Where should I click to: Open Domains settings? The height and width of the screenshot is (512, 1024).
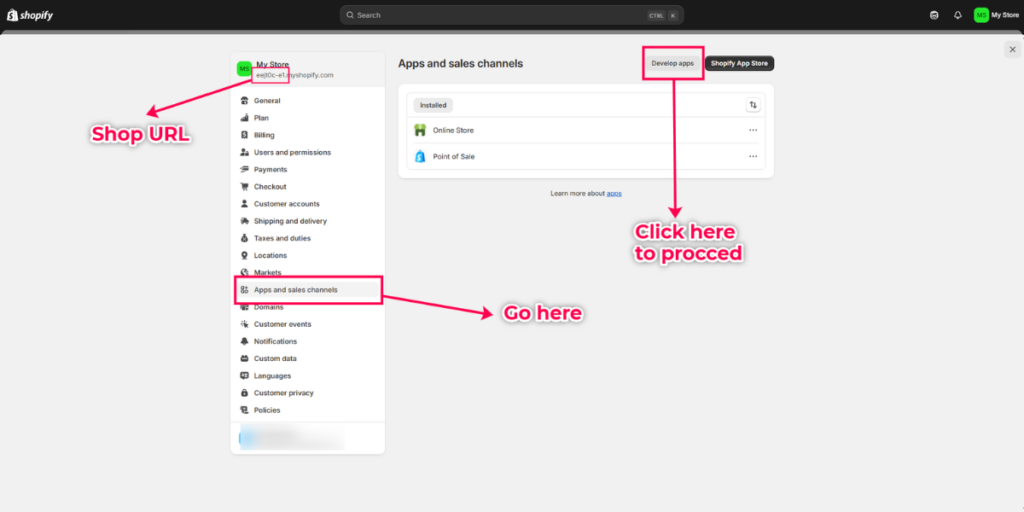click(308, 307)
